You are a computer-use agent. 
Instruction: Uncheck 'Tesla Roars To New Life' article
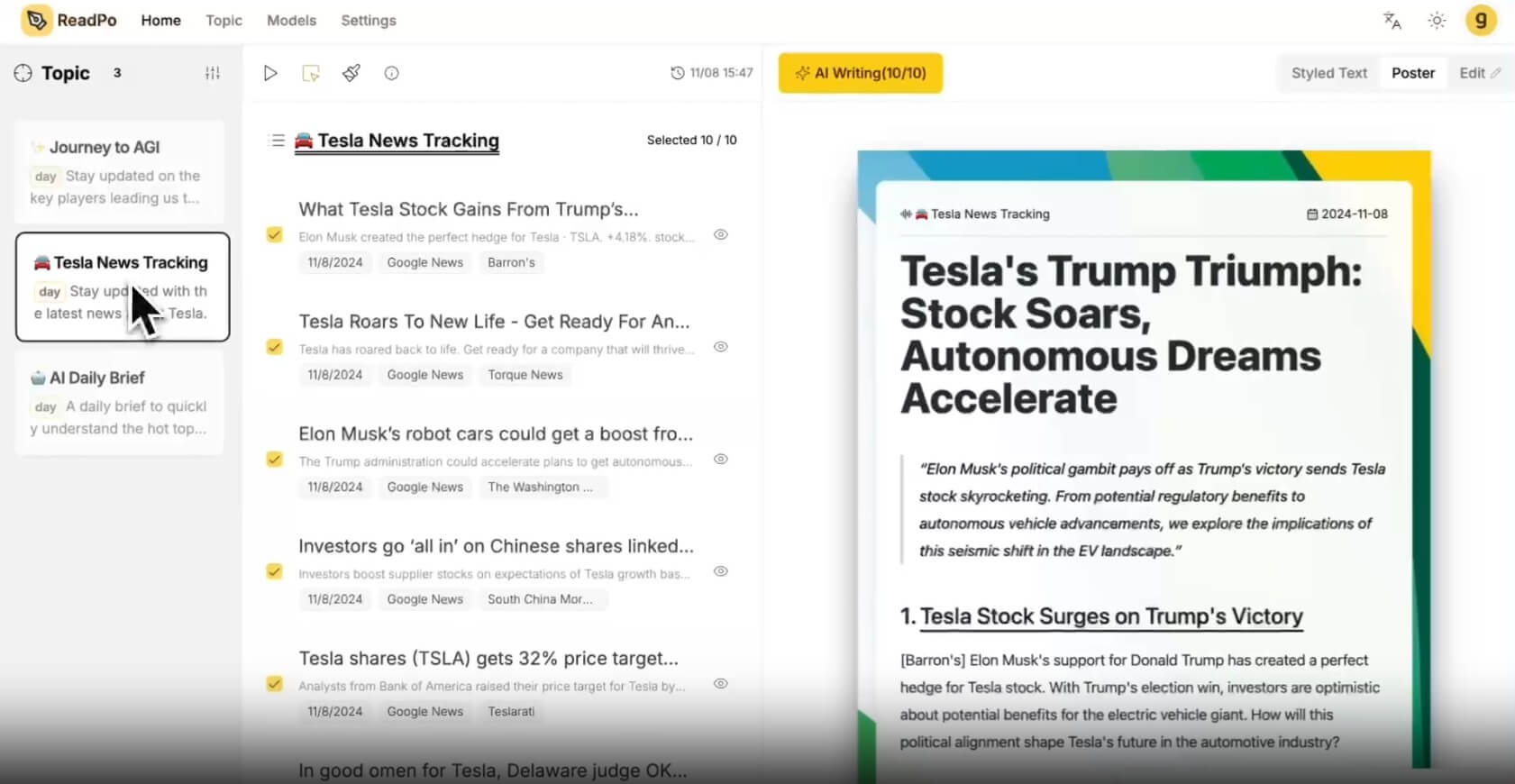tap(275, 347)
